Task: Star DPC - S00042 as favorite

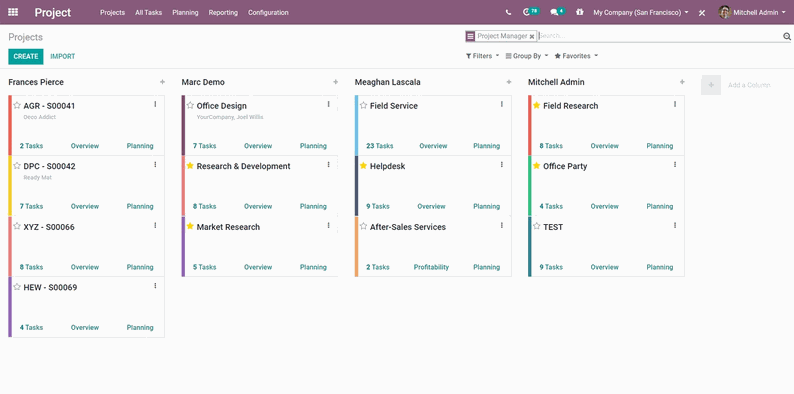Action: (x=17, y=166)
